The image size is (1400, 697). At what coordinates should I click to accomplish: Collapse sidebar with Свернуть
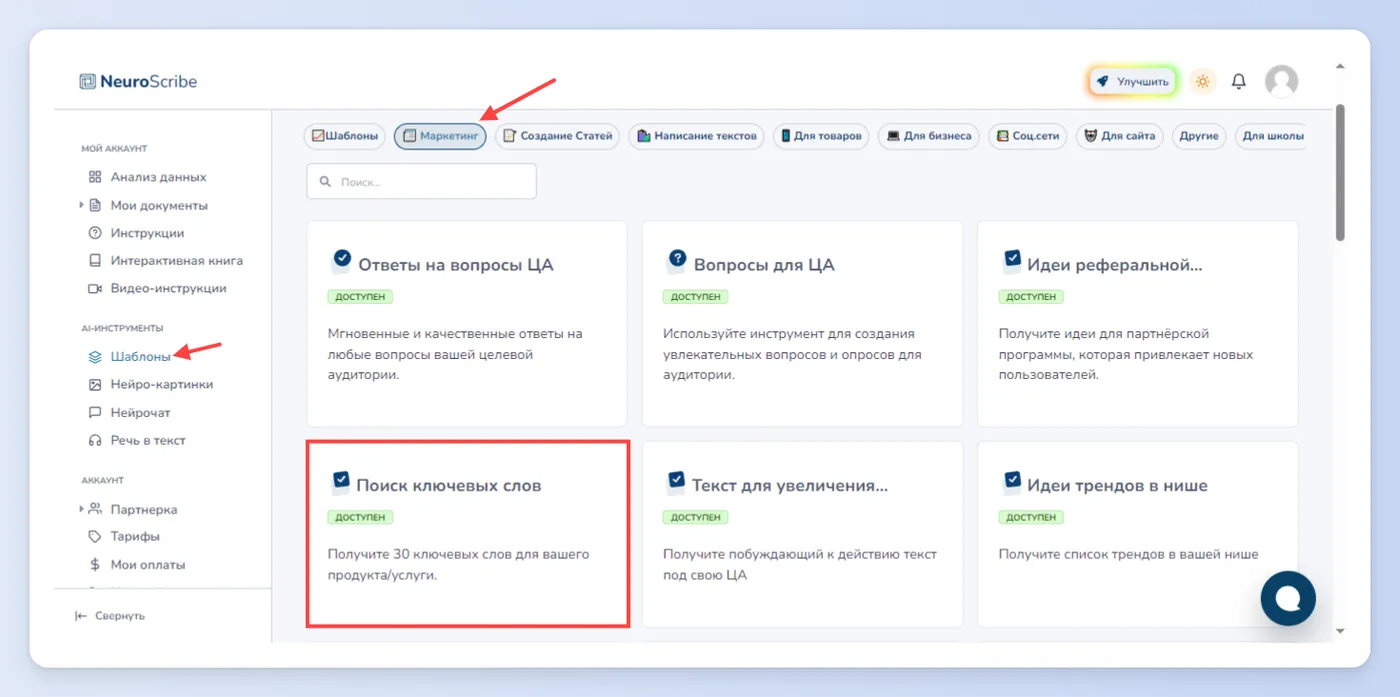click(110, 616)
